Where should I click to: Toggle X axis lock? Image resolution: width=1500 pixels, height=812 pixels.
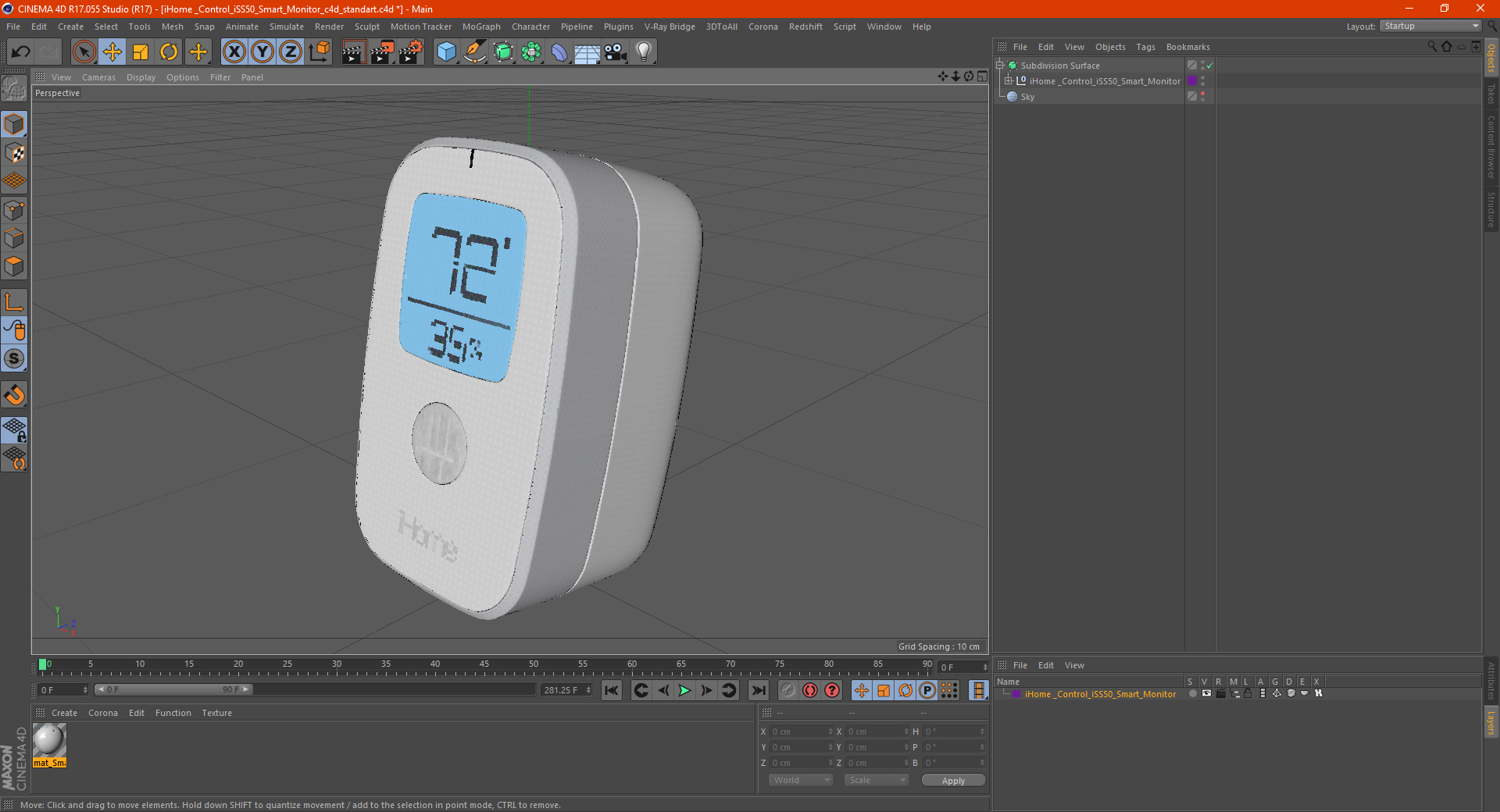click(x=234, y=52)
